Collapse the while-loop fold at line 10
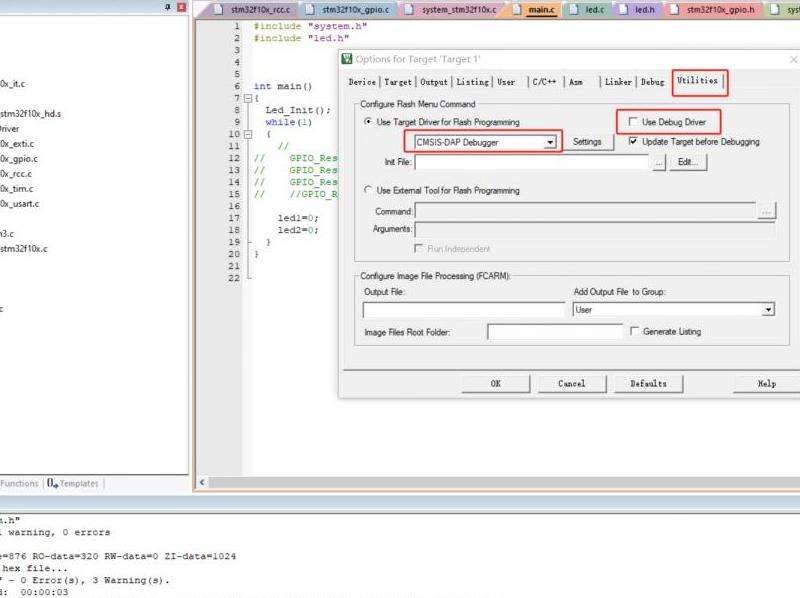 click(248, 134)
